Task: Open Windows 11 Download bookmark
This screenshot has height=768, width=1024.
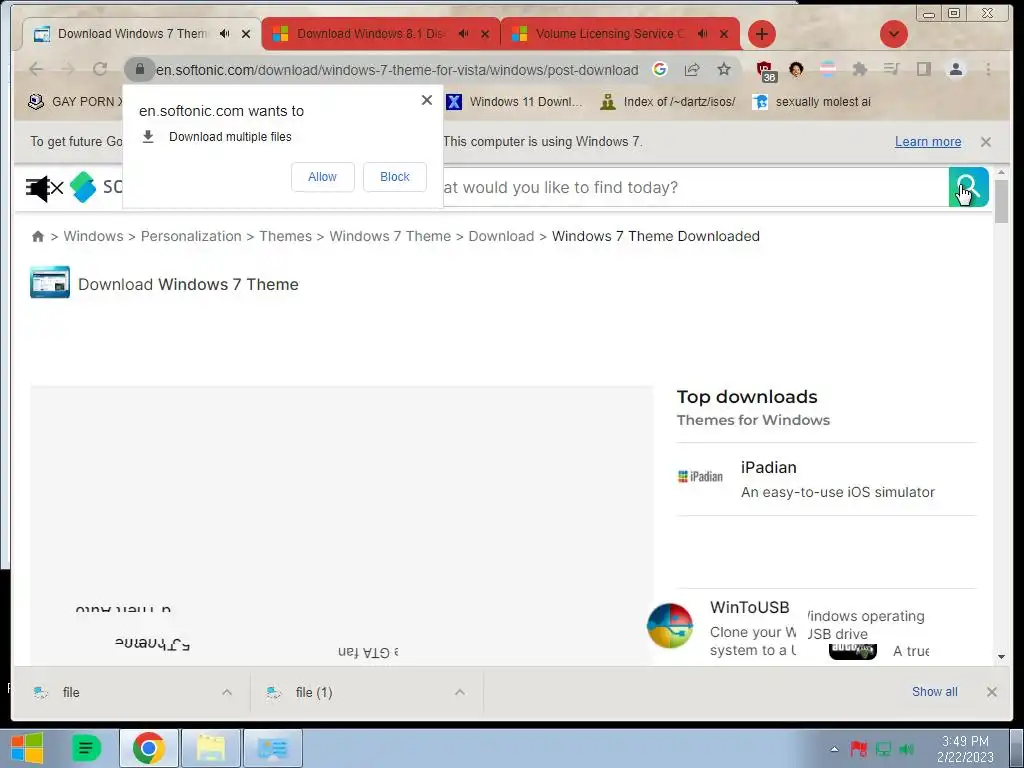Action: click(x=515, y=102)
